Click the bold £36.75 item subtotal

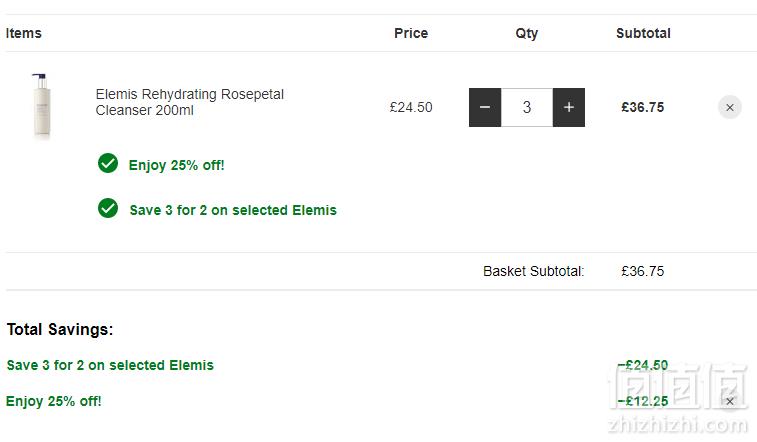tap(643, 107)
